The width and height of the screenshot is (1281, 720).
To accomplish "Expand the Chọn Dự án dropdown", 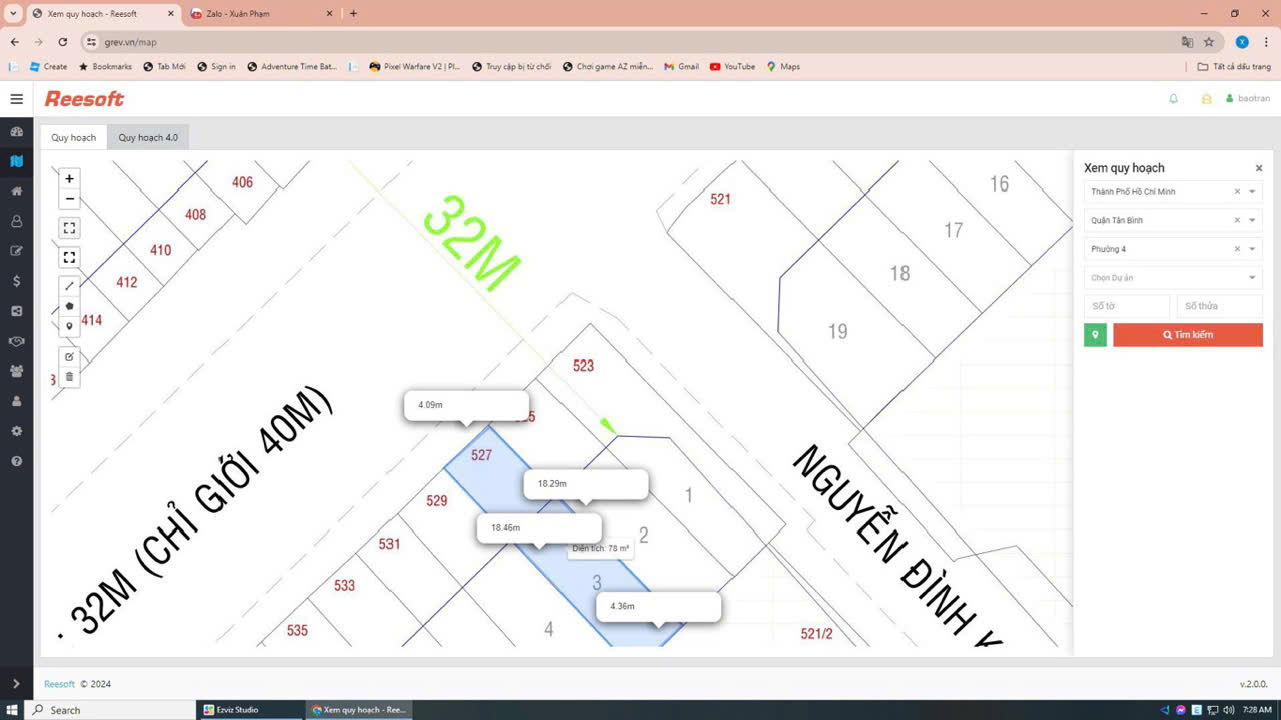I will 1252,278.
